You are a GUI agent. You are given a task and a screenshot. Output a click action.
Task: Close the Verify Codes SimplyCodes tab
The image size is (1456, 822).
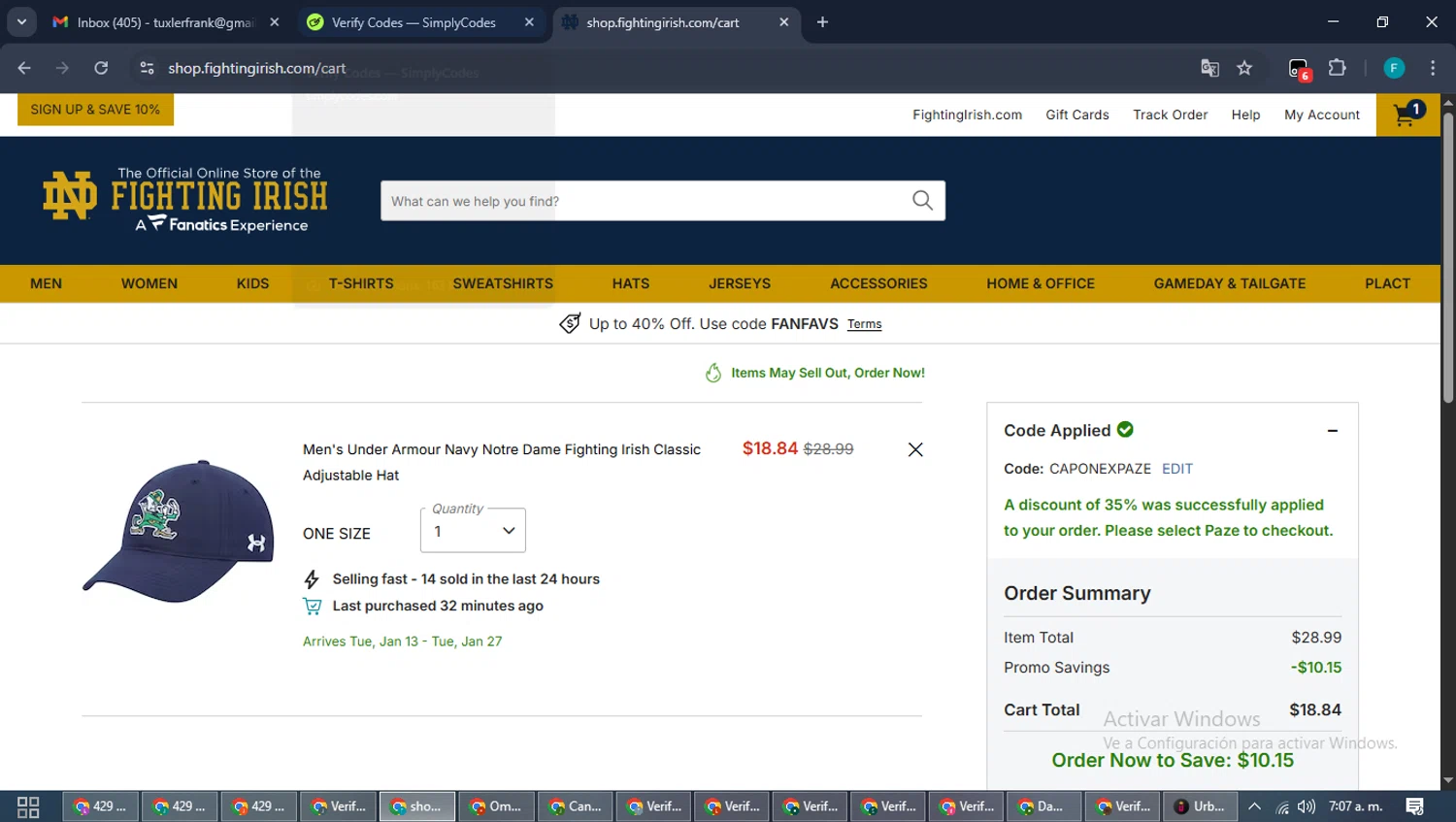click(x=529, y=22)
